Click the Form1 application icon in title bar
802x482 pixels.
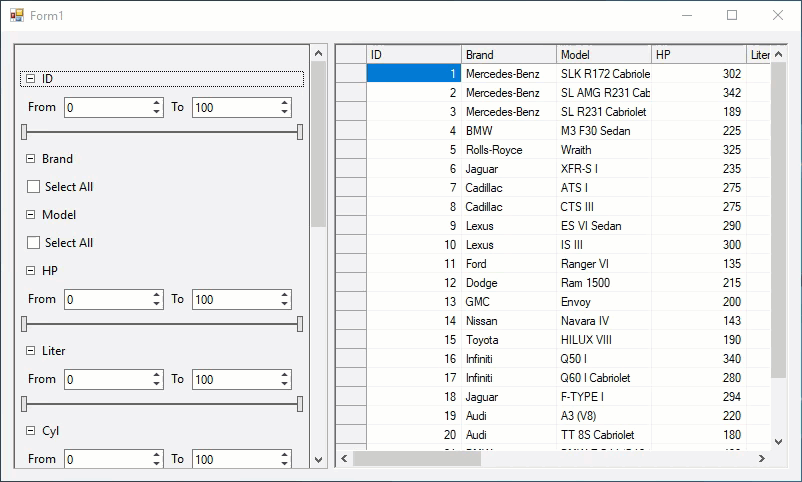pos(16,15)
